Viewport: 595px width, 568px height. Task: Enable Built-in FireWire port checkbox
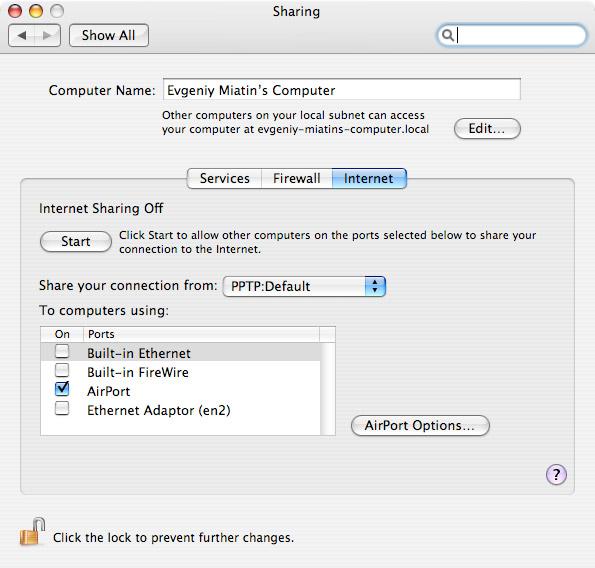pyautogui.click(x=62, y=370)
